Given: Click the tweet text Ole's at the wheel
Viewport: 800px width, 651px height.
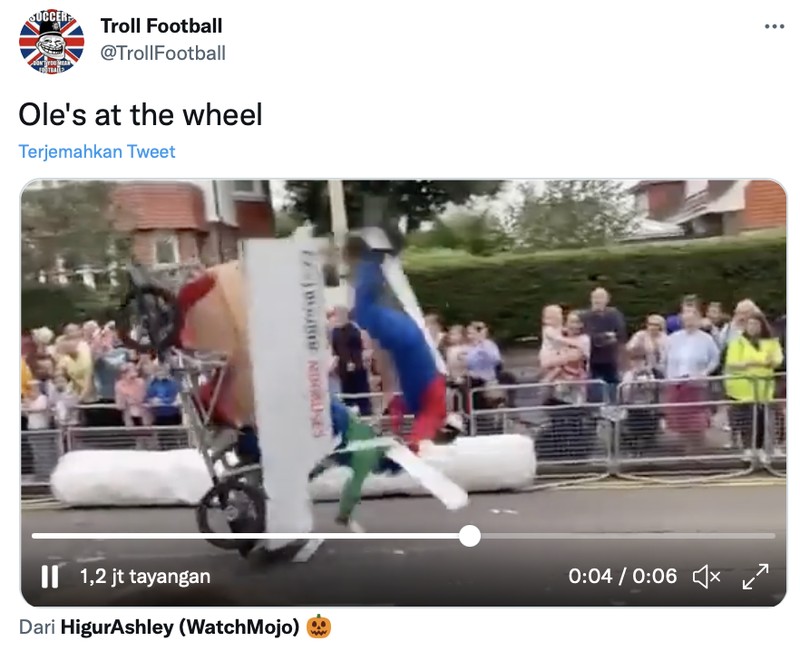Looking at the screenshot, I should point(140,115).
